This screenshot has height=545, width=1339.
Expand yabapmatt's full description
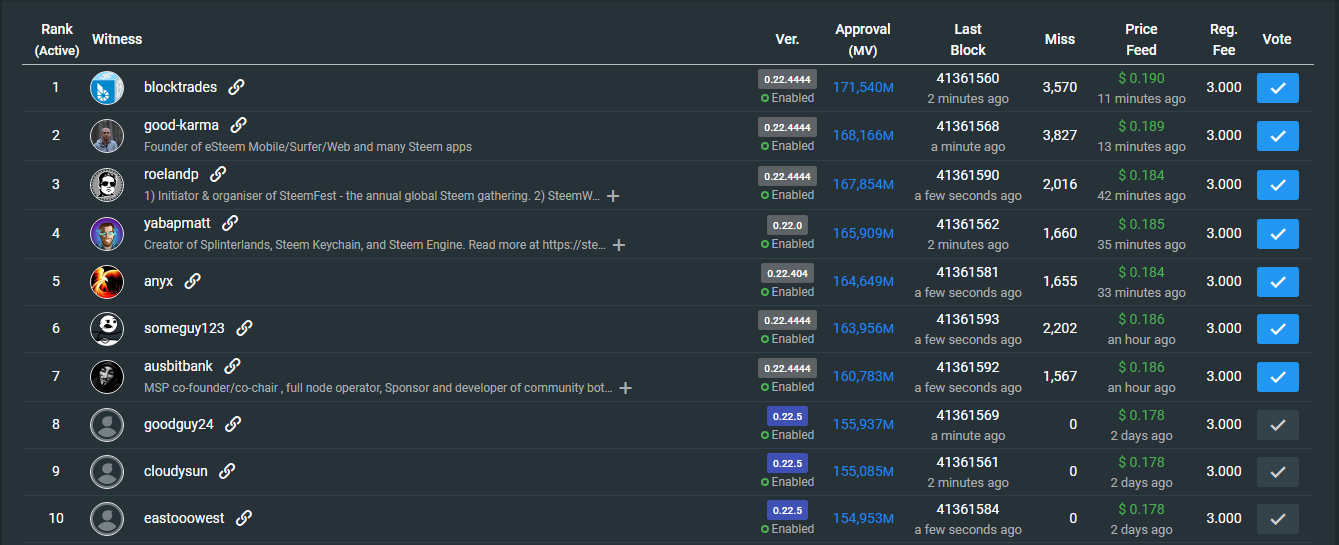(x=619, y=245)
